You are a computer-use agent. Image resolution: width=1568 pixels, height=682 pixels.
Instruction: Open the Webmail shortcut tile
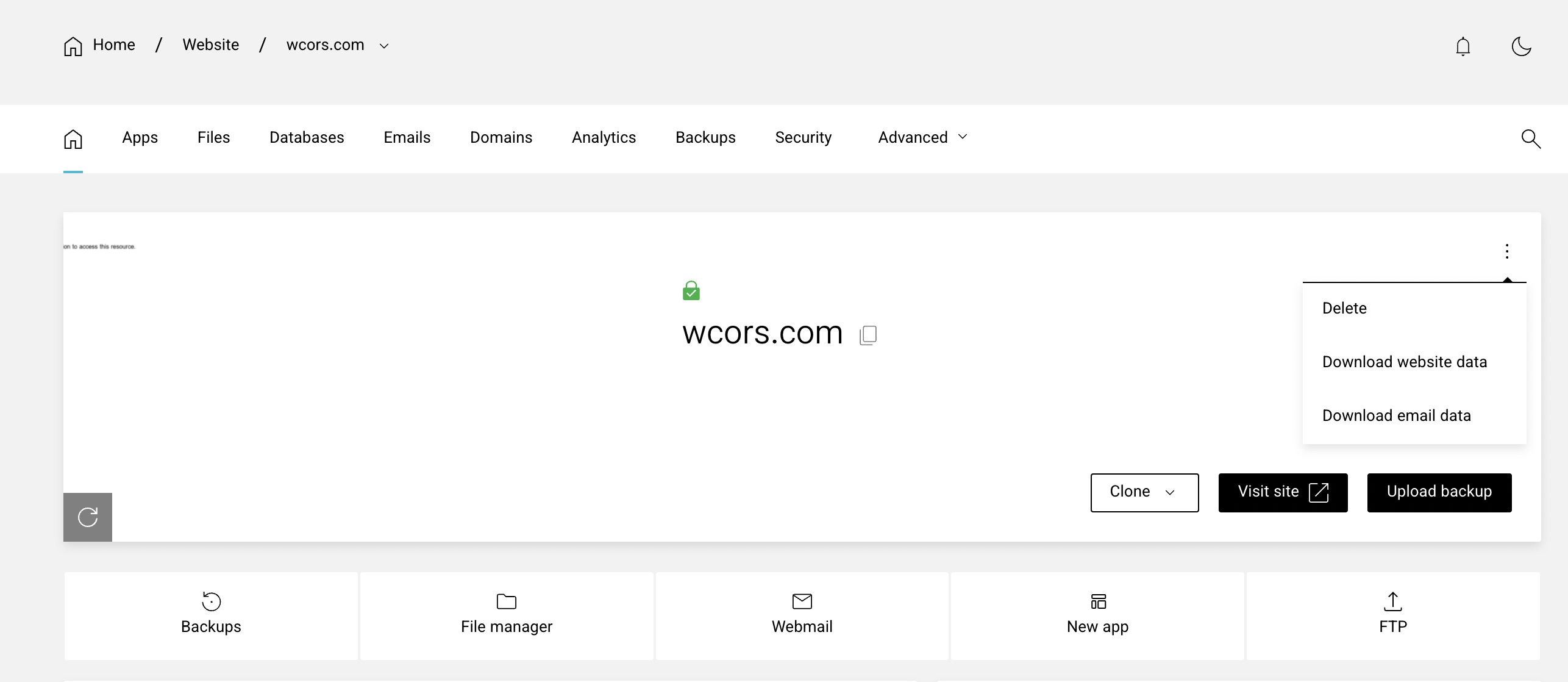802,615
